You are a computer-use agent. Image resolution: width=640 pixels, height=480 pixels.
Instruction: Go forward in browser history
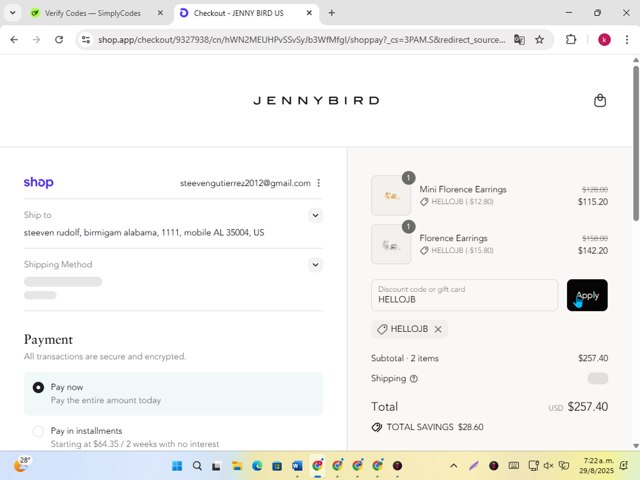(x=36, y=40)
